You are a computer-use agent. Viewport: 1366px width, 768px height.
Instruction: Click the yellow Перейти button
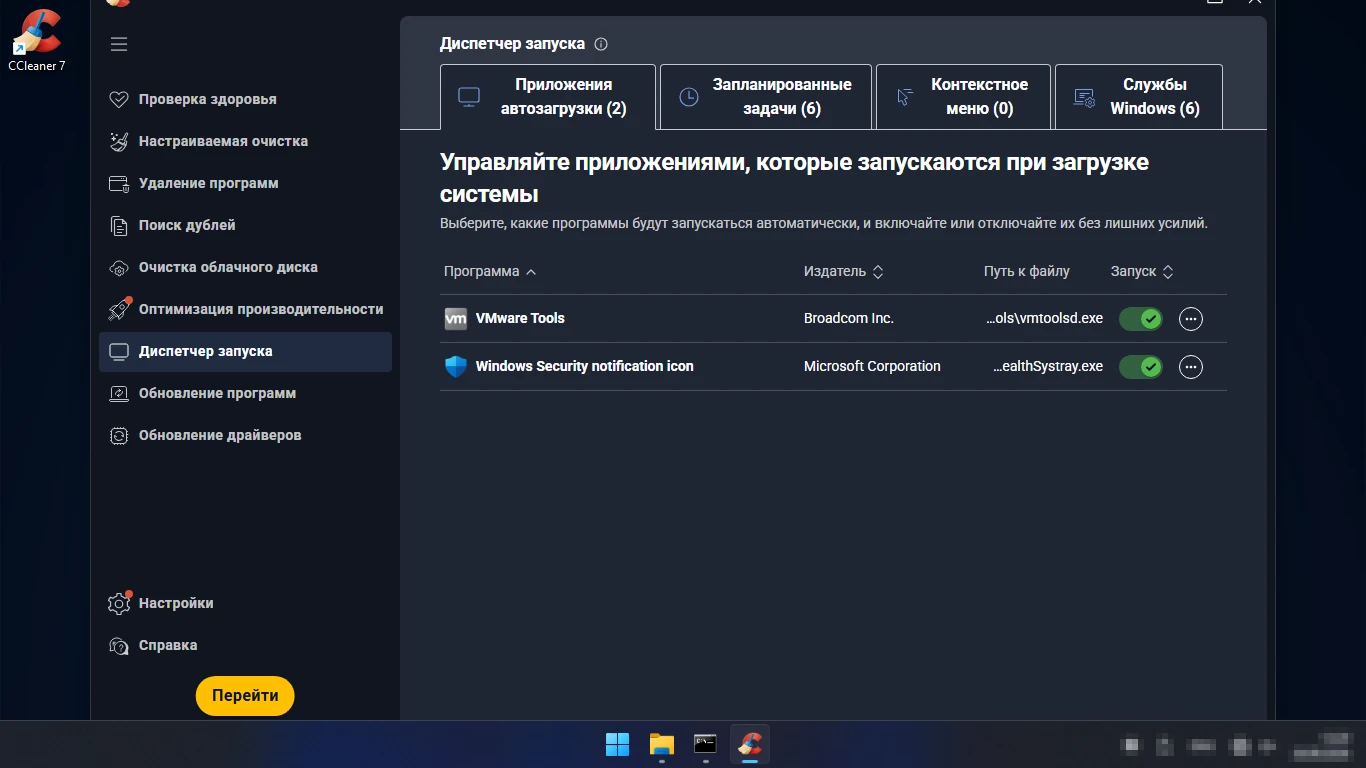(245, 696)
